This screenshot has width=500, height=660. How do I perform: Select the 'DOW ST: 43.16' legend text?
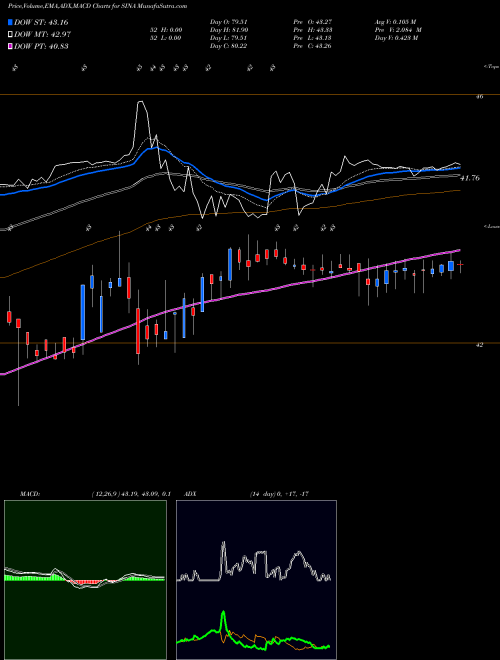[x=41, y=23]
